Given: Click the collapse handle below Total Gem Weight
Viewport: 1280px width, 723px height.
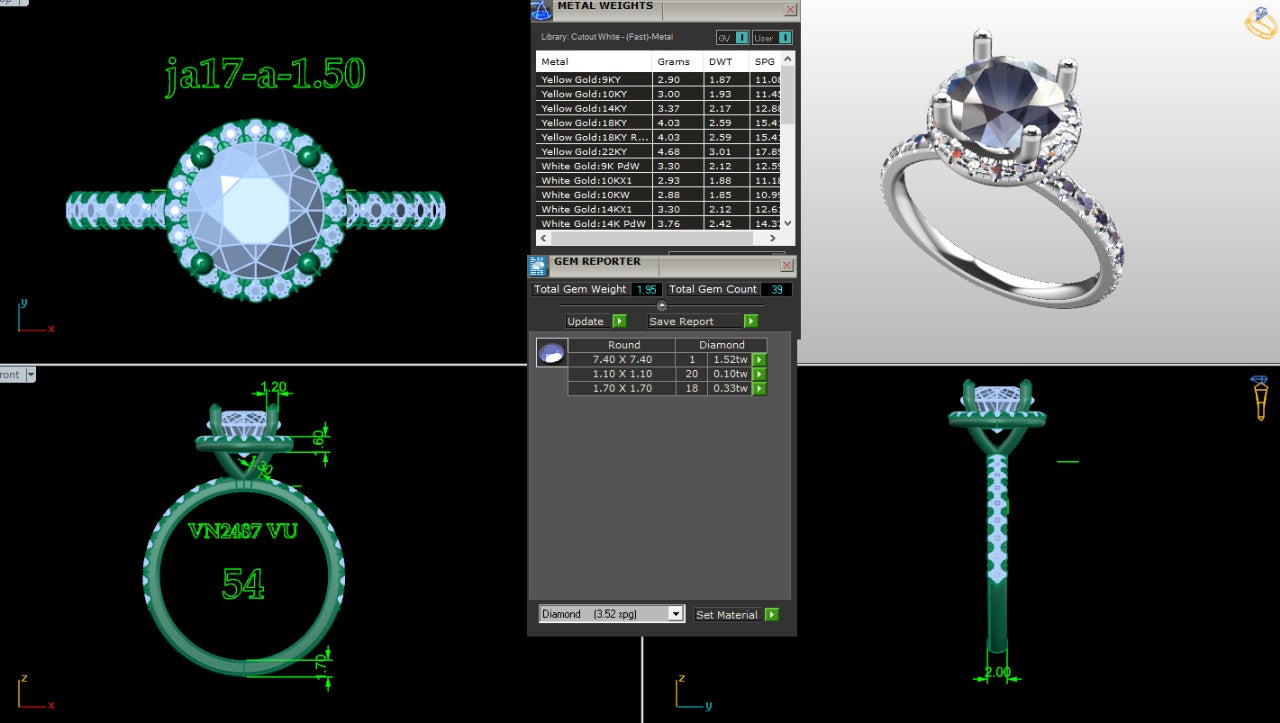Looking at the screenshot, I should point(662,305).
